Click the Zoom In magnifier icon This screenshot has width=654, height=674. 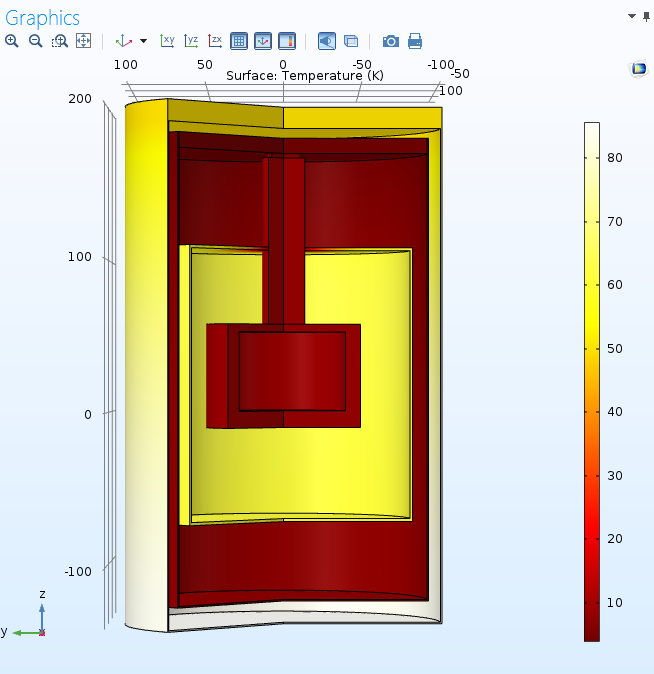point(11,41)
